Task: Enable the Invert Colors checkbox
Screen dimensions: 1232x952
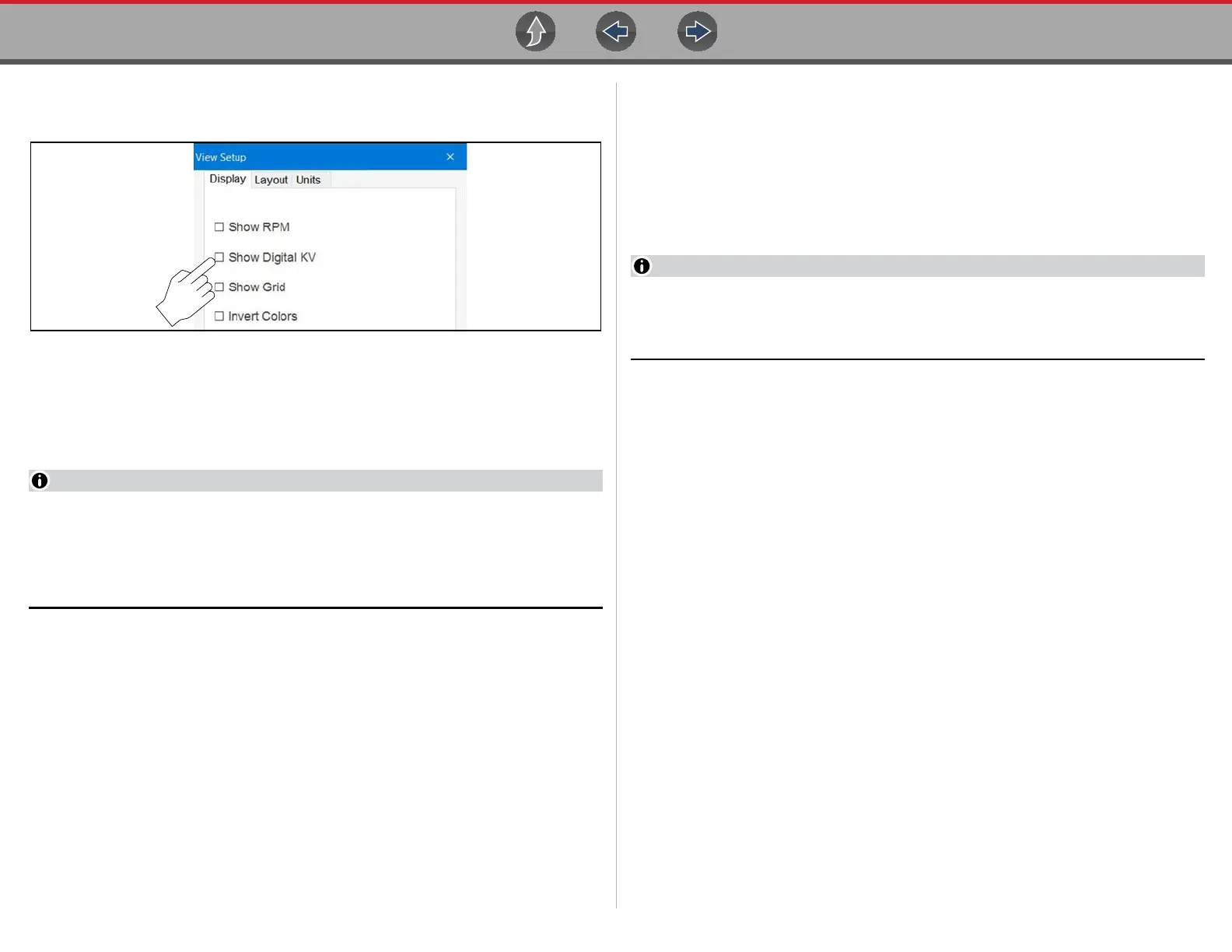Action: pos(219,317)
